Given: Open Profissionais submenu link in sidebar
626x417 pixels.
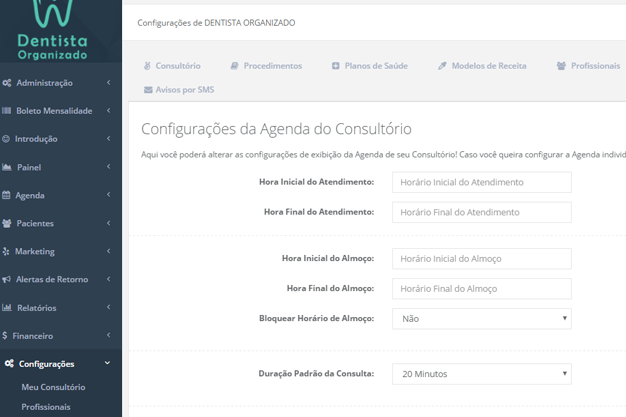Looking at the screenshot, I should pos(46,407).
